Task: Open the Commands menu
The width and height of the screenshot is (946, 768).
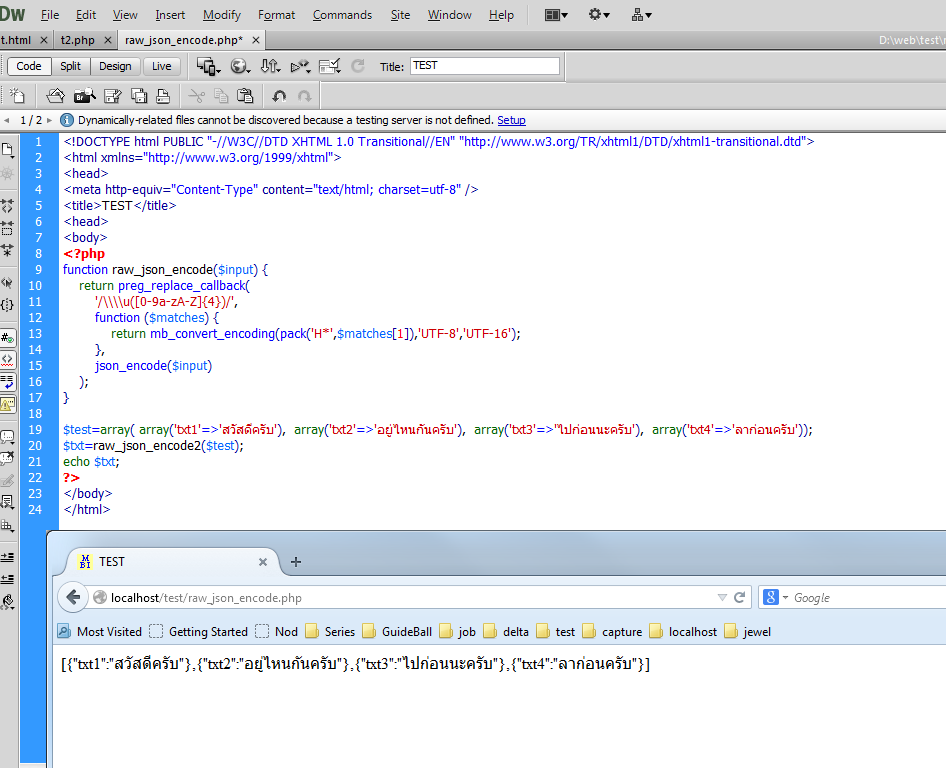Action: 342,15
